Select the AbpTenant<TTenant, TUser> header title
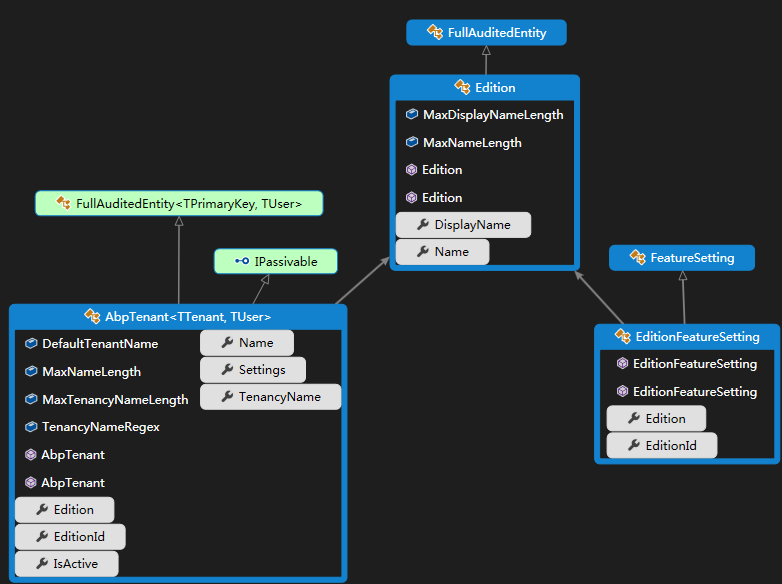782x584 pixels. pyautogui.click(x=188, y=317)
